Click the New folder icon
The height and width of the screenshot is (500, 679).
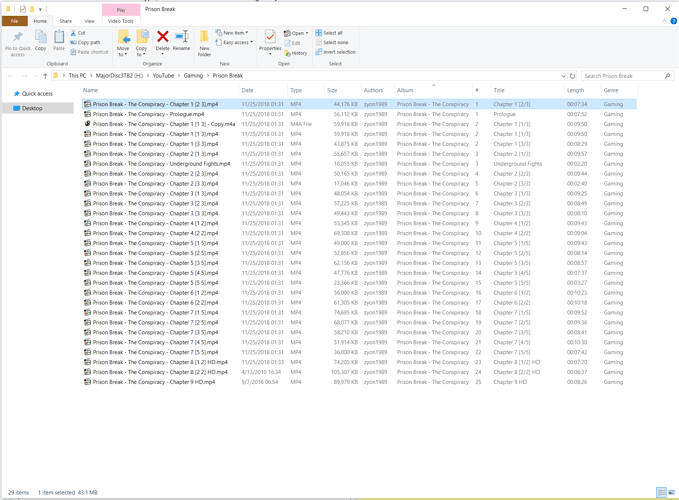tap(204, 37)
